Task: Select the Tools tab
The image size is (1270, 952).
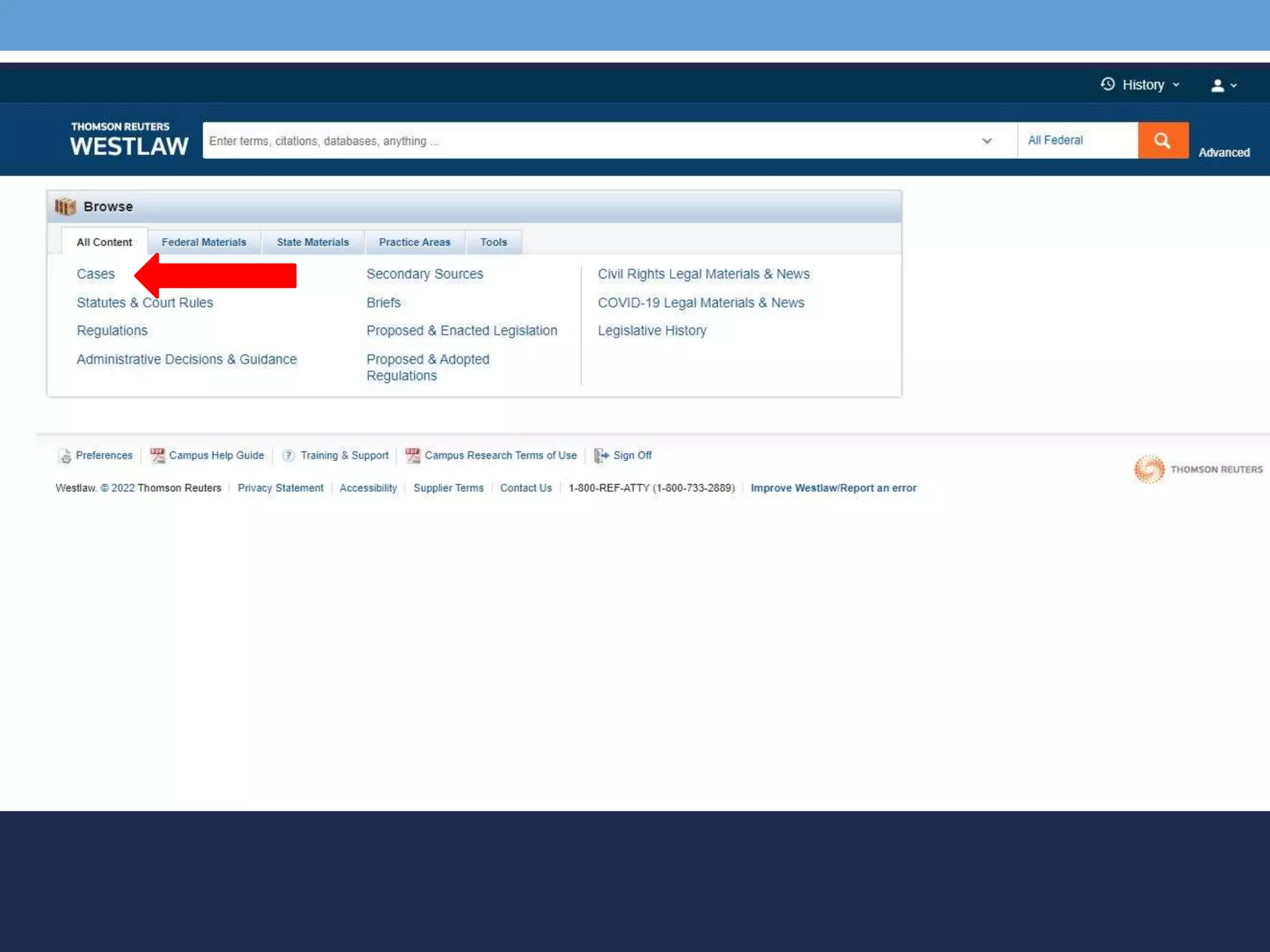Action: [493, 242]
